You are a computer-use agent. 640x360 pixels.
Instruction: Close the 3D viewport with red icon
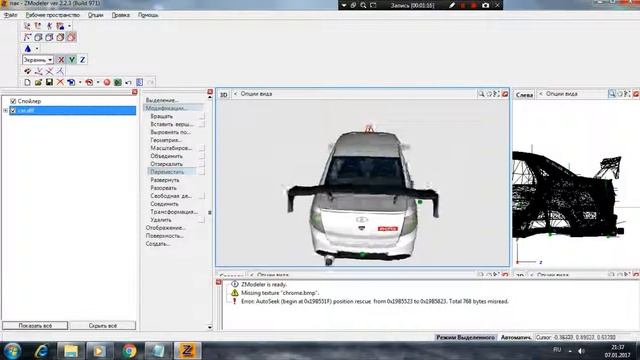click(x=505, y=94)
